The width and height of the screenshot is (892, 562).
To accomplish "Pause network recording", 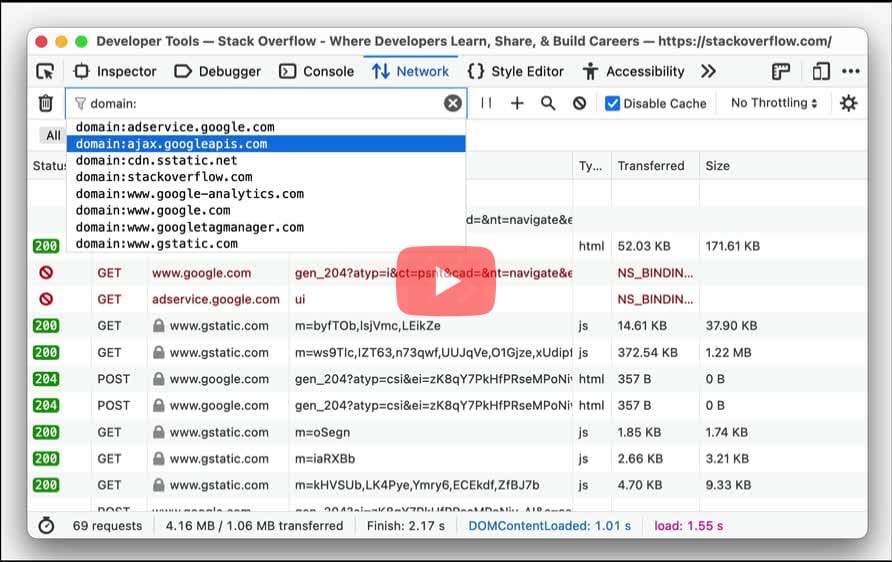I will pyautogui.click(x=486, y=103).
